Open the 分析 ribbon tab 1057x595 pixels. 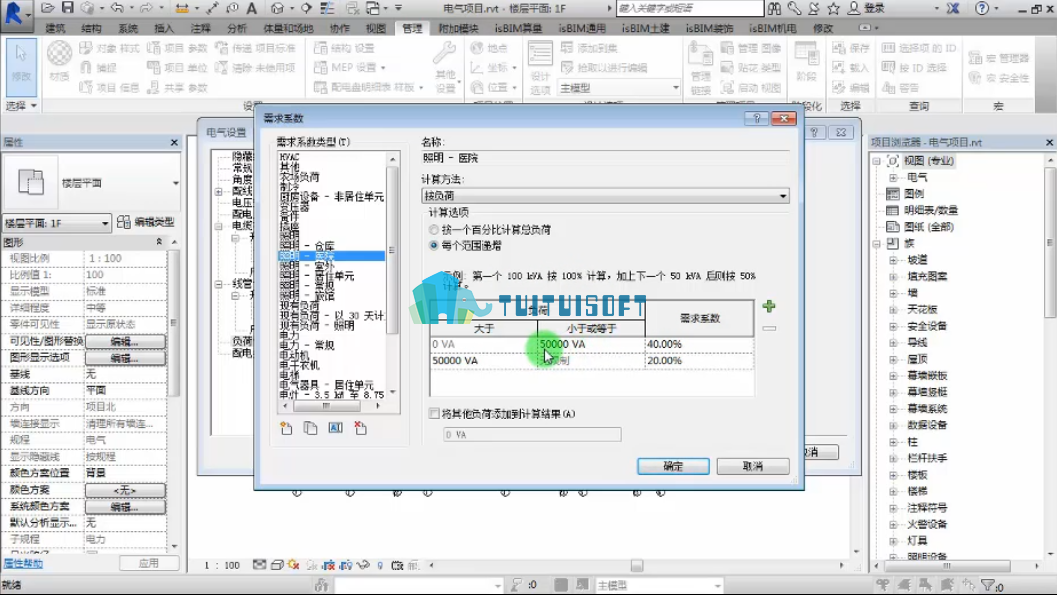[237, 28]
